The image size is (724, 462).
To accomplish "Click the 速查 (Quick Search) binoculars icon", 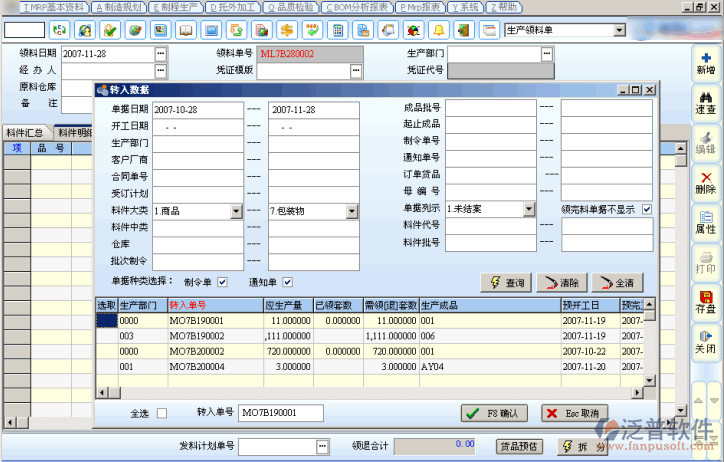I will pos(705,102).
